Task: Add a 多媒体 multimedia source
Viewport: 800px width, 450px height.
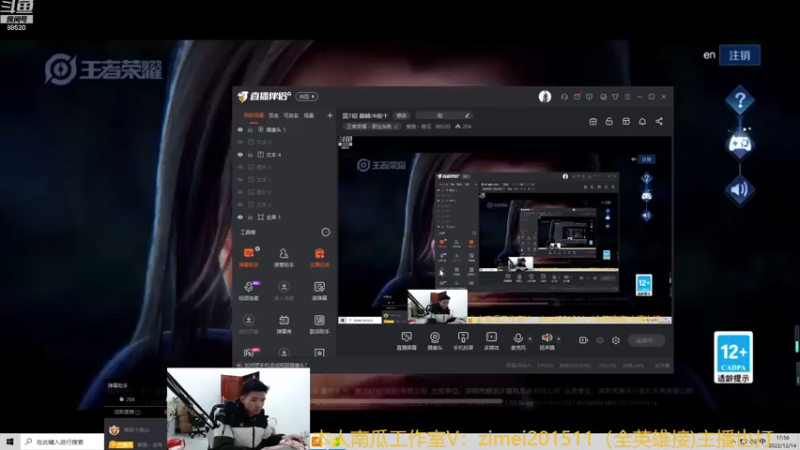Action: [491, 341]
